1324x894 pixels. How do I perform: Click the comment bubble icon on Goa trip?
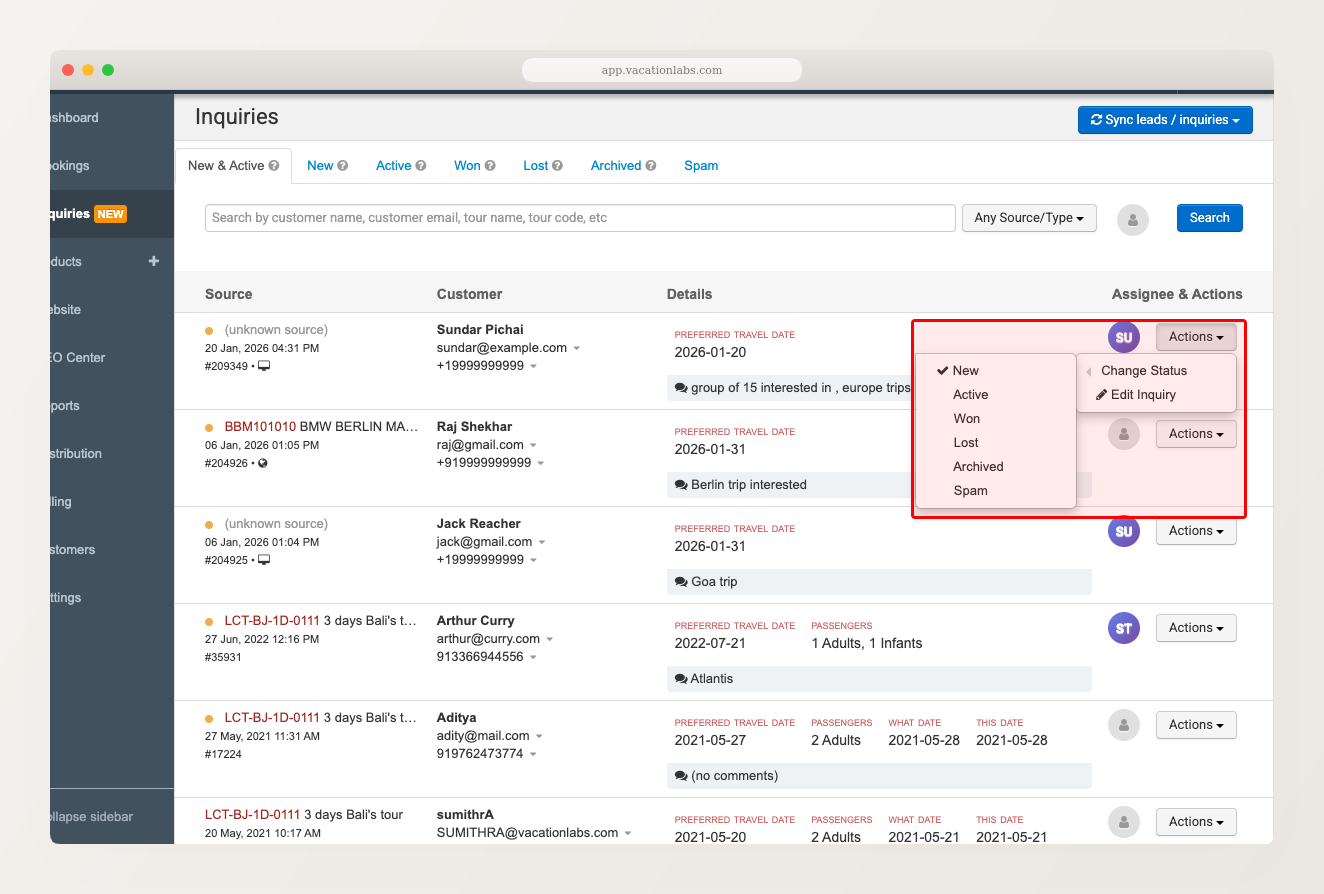pos(682,581)
